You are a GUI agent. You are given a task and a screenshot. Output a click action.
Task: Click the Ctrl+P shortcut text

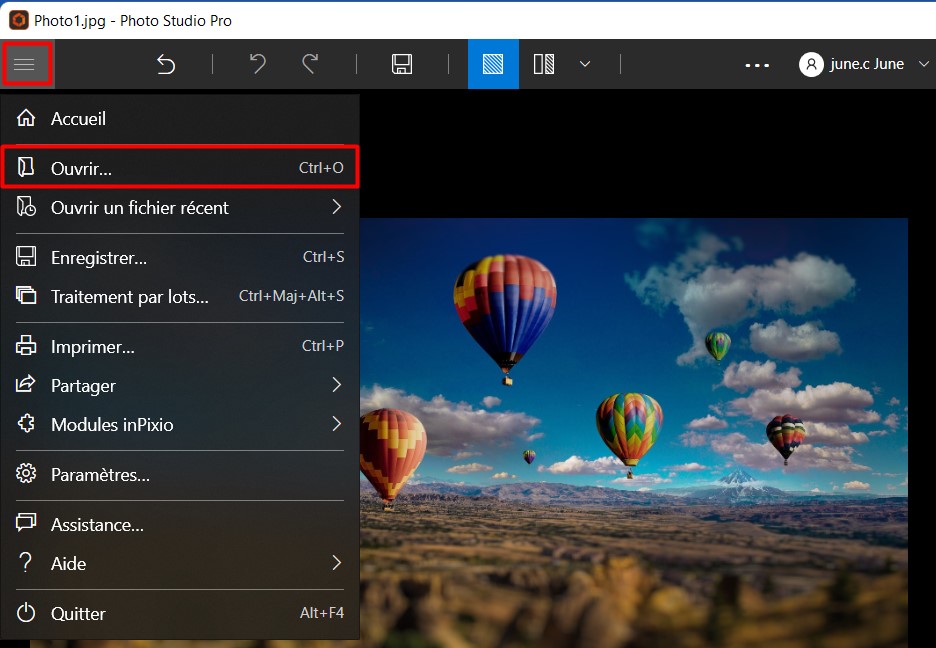(323, 345)
